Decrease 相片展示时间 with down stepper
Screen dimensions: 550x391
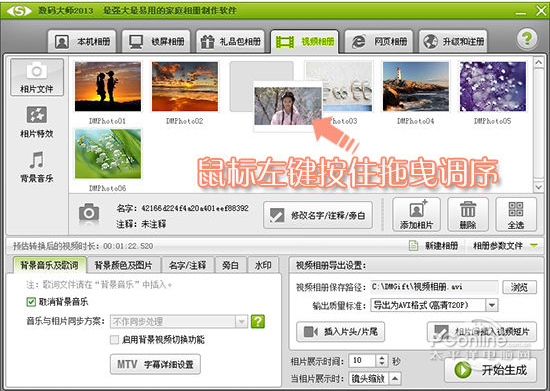pos(382,364)
